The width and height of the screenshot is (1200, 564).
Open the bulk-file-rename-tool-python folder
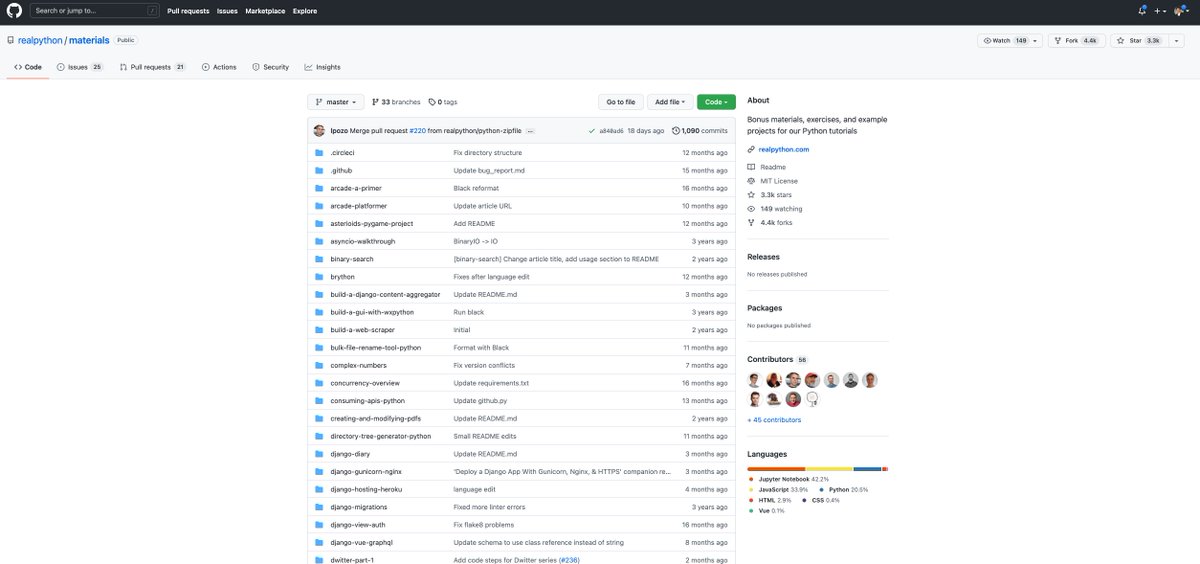point(376,348)
